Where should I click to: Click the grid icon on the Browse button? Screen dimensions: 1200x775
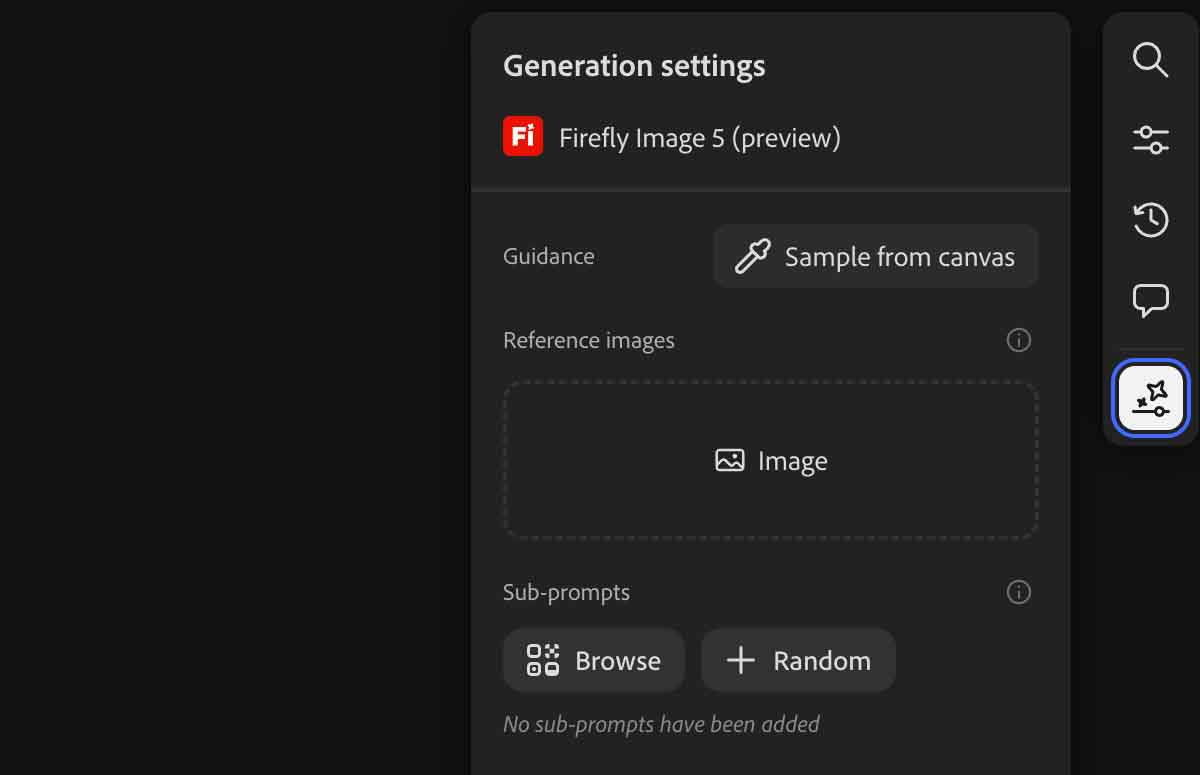click(x=543, y=660)
